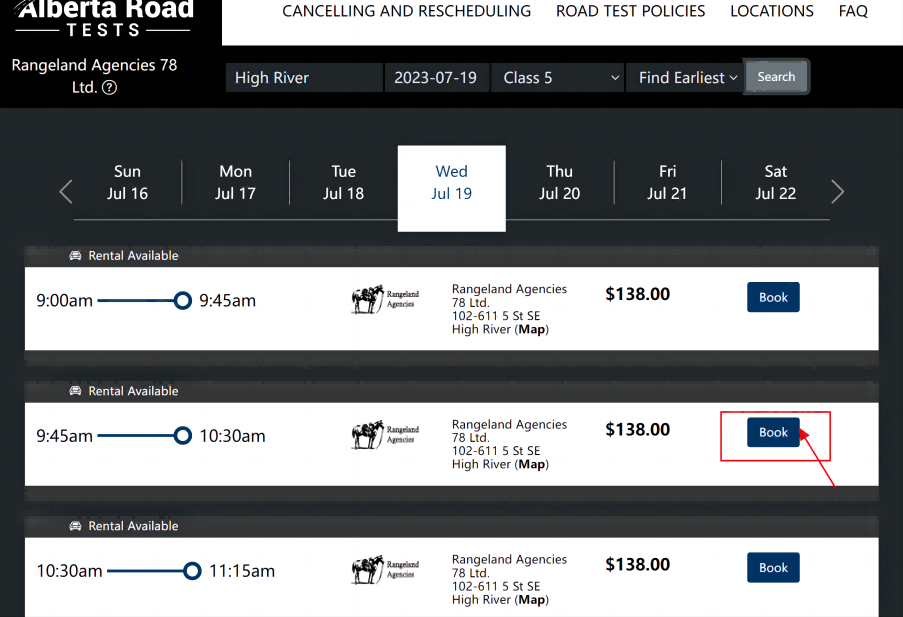Click the help icon beside Rangeland Agencies
Image resolution: width=903 pixels, height=617 pixels.
coord(110,88)
